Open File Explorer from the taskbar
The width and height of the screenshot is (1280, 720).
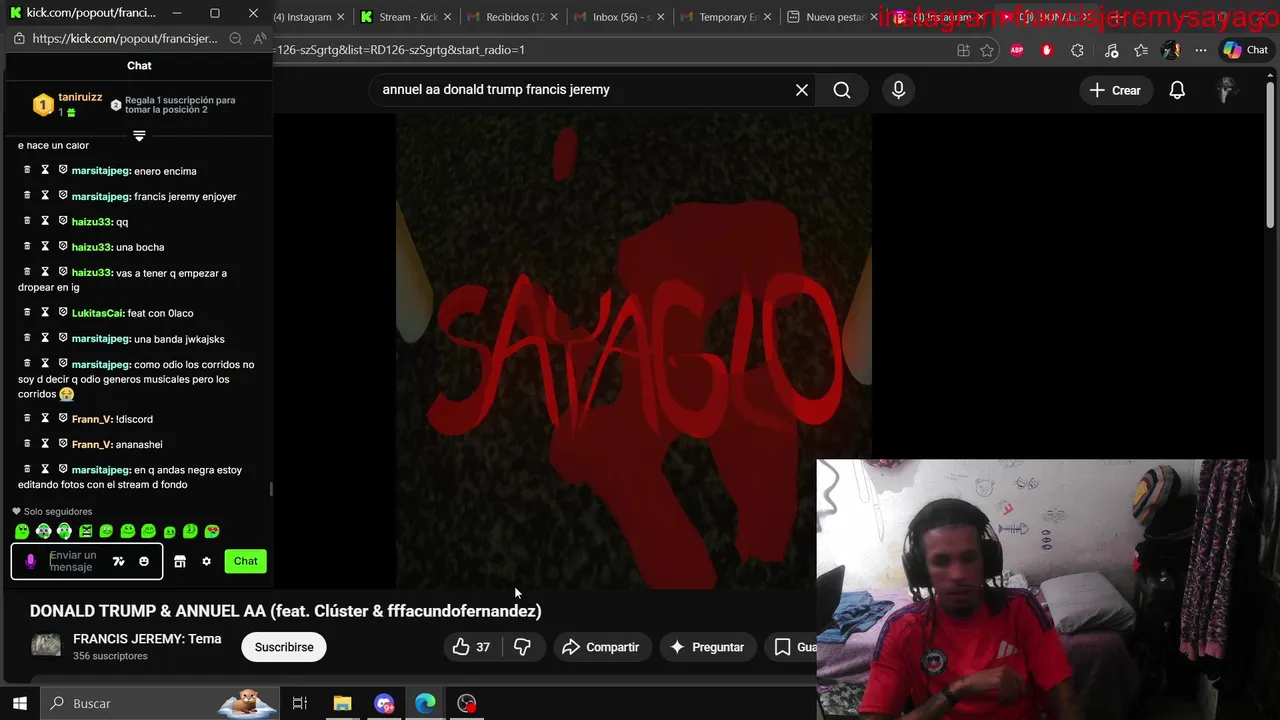coord(342,703)
